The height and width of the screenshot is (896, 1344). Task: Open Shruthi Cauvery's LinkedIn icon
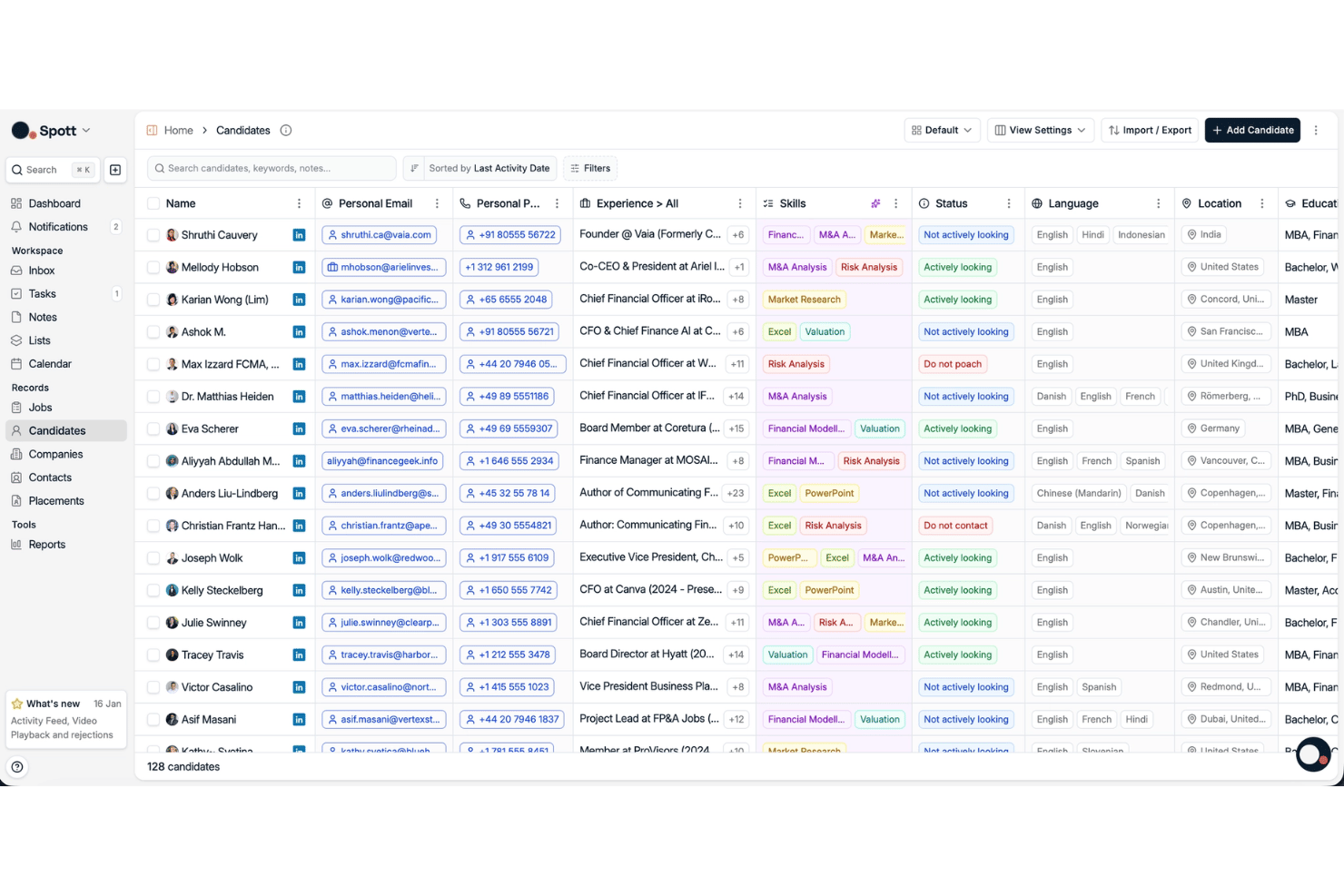299,235
